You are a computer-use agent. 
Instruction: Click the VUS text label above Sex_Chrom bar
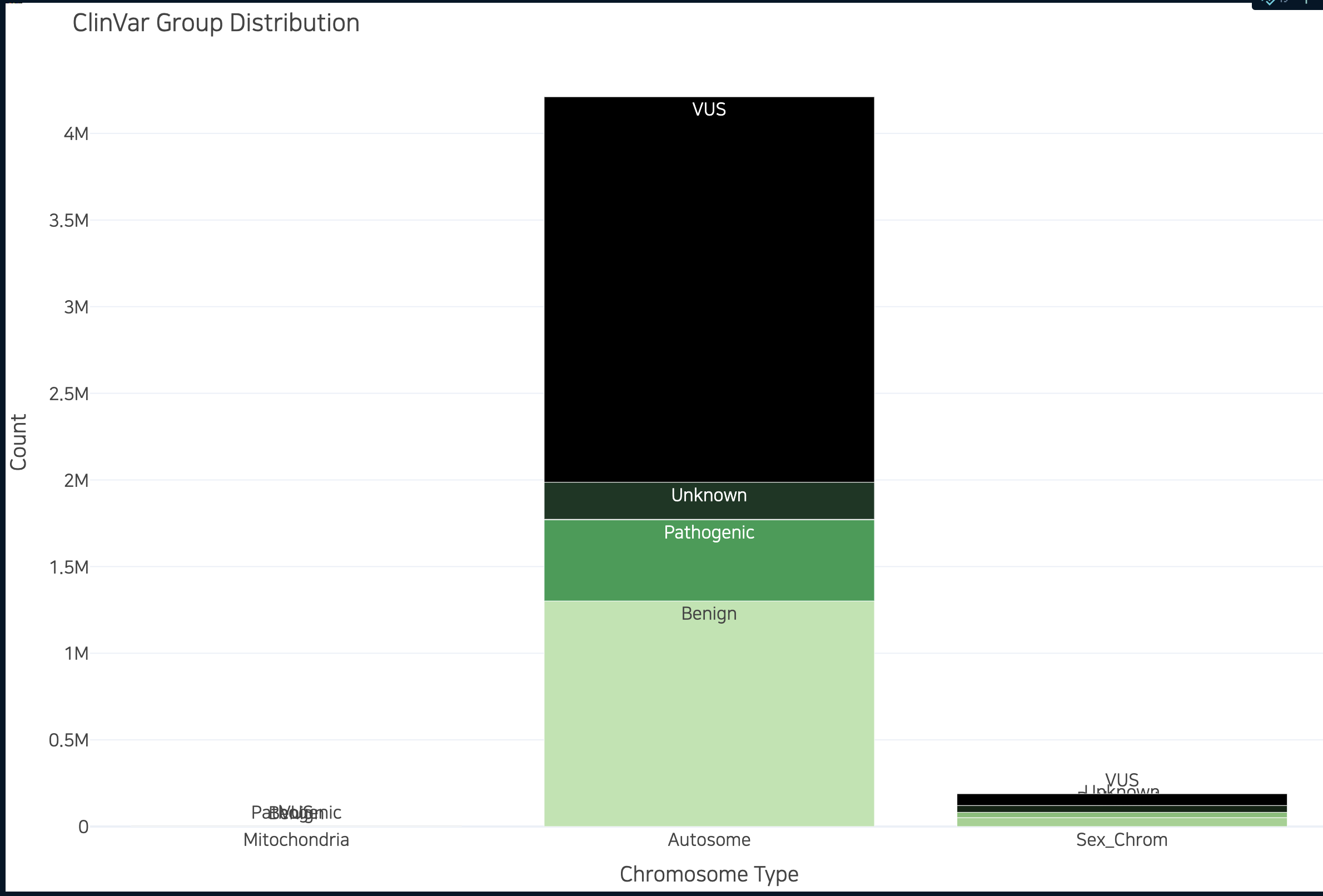(1121, 779)
